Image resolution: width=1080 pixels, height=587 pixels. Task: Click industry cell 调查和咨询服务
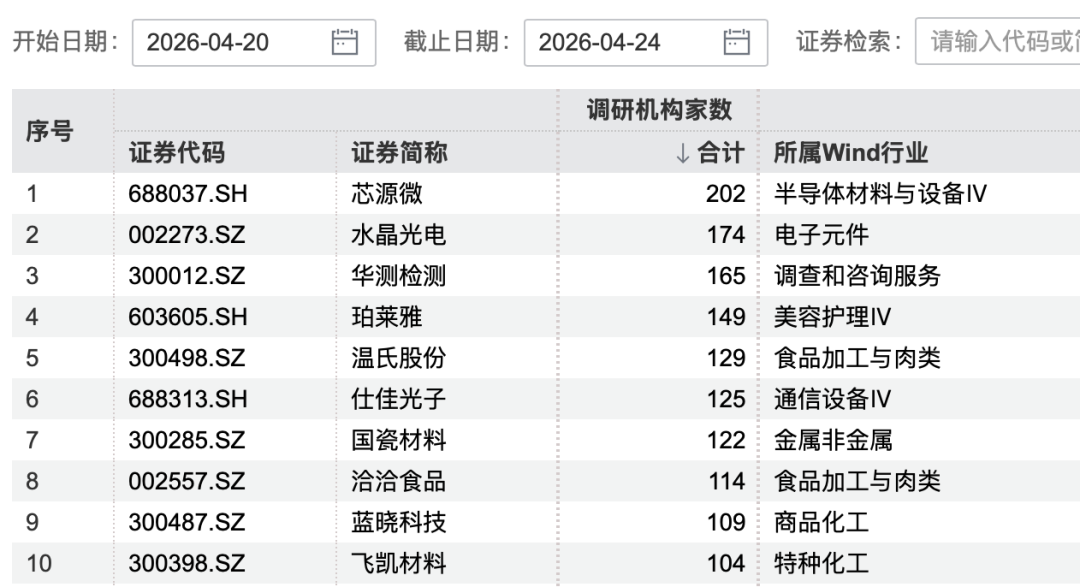point(858,276)
